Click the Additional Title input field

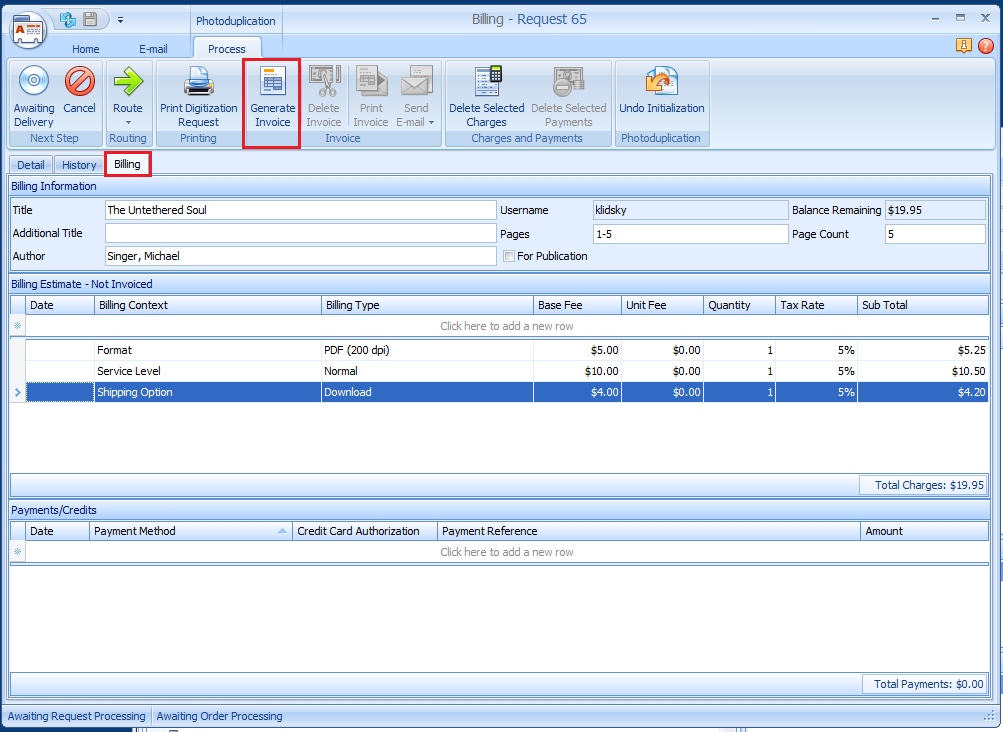pyautogui.click(x=300, y=233)
